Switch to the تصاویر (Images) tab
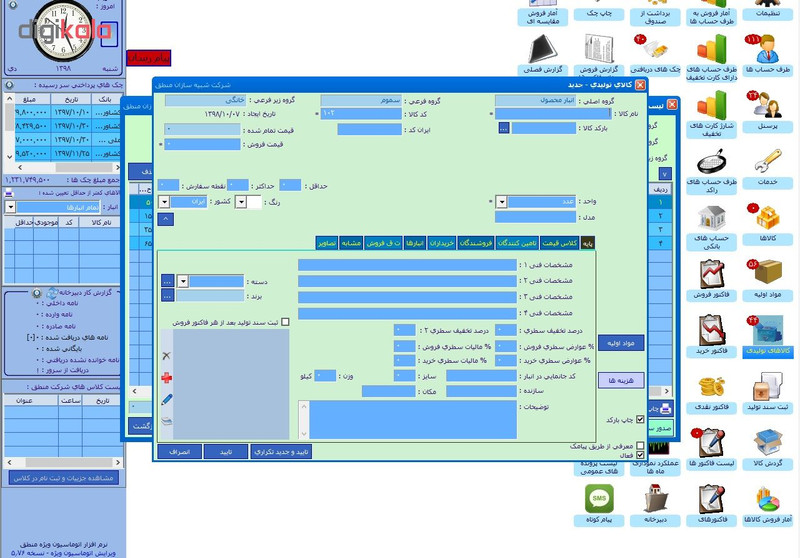 pos(326,243)
